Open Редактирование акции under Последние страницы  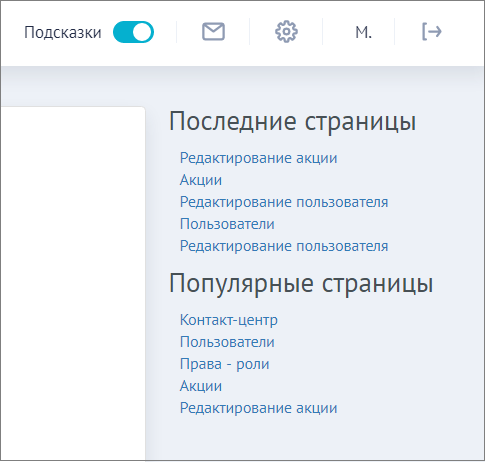(258, 158)
